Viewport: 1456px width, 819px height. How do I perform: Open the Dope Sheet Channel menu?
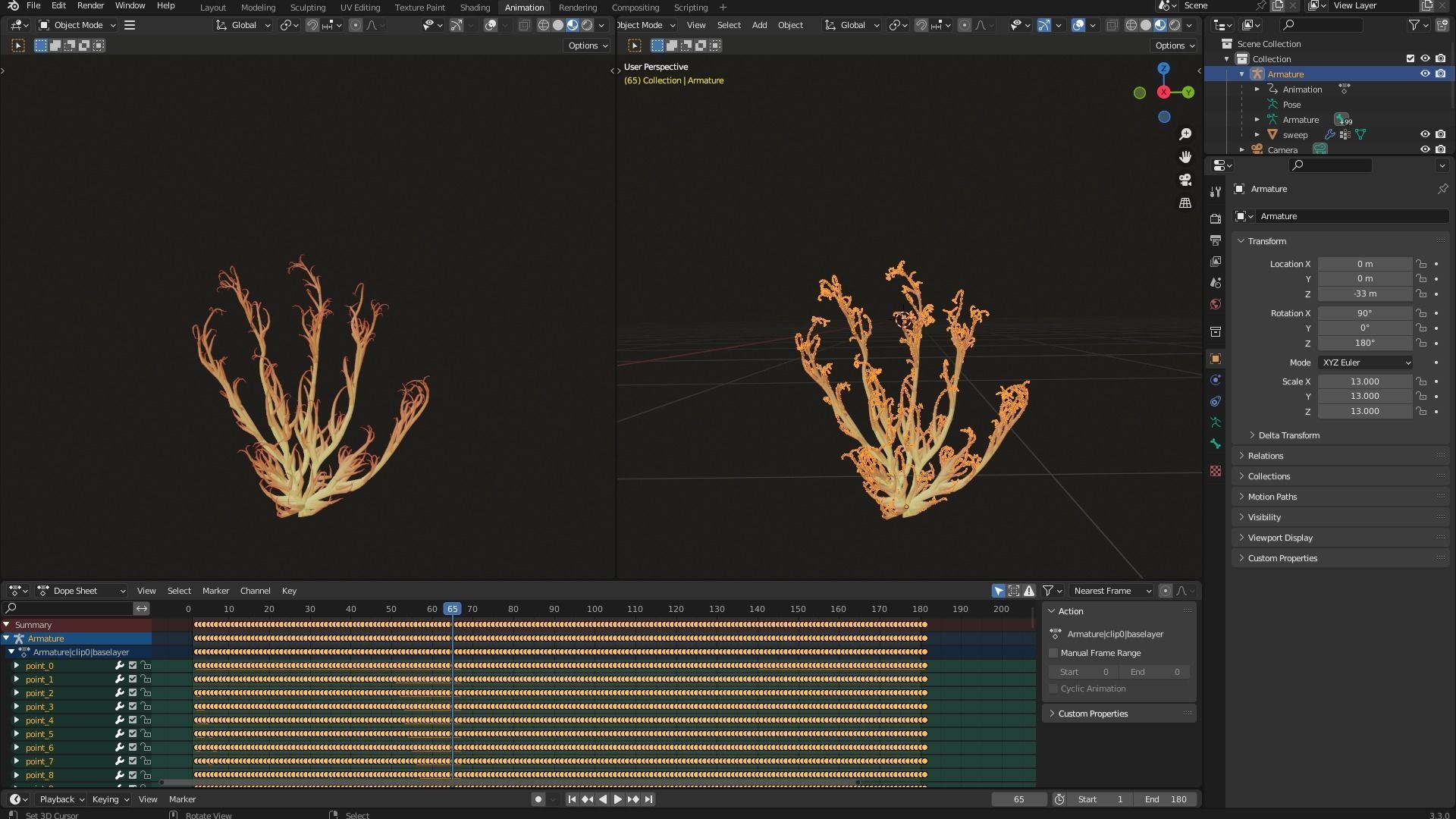(255, 591)
